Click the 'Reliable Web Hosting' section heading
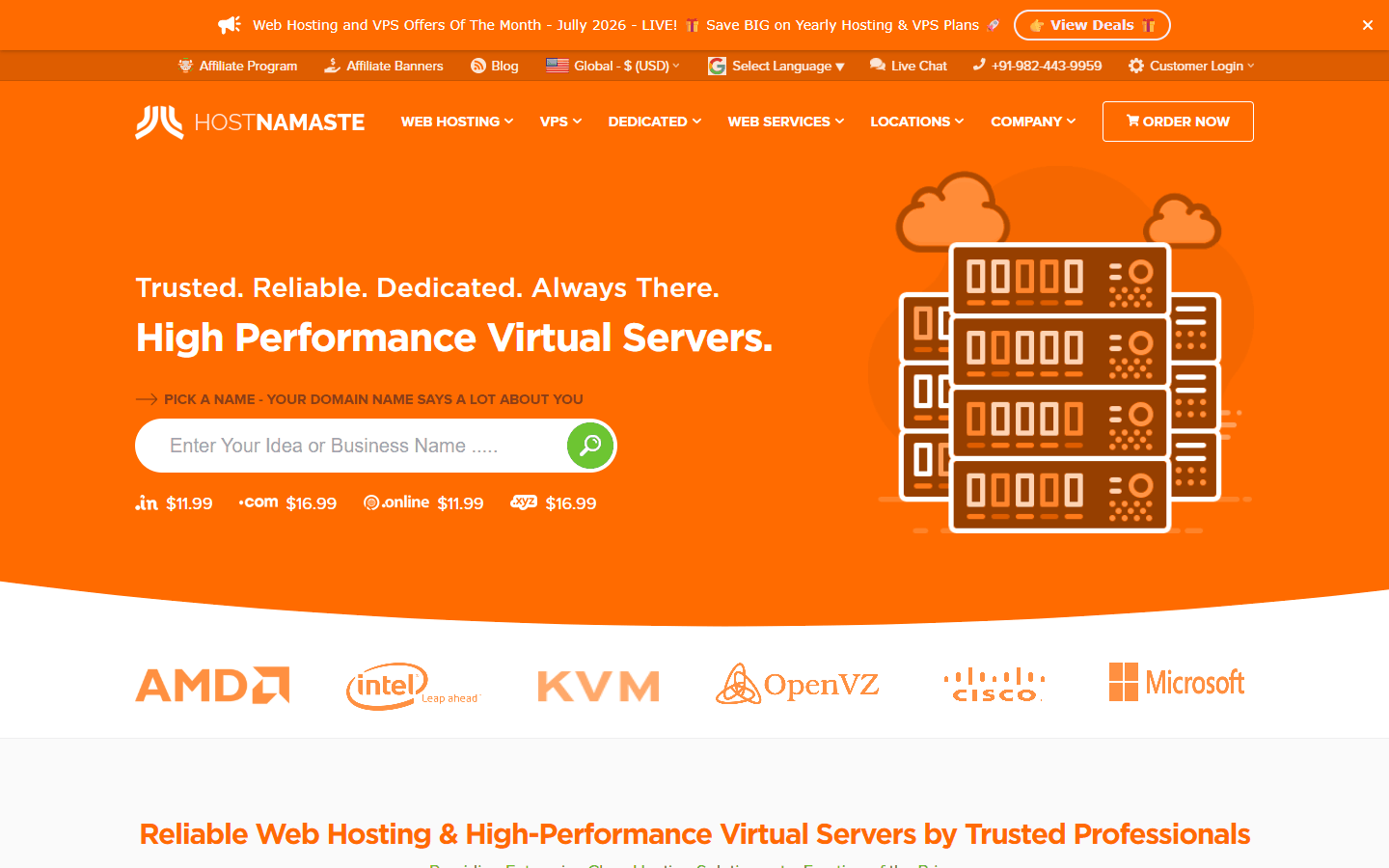This screenshot has width=1389, height=868. click(694, 834)
